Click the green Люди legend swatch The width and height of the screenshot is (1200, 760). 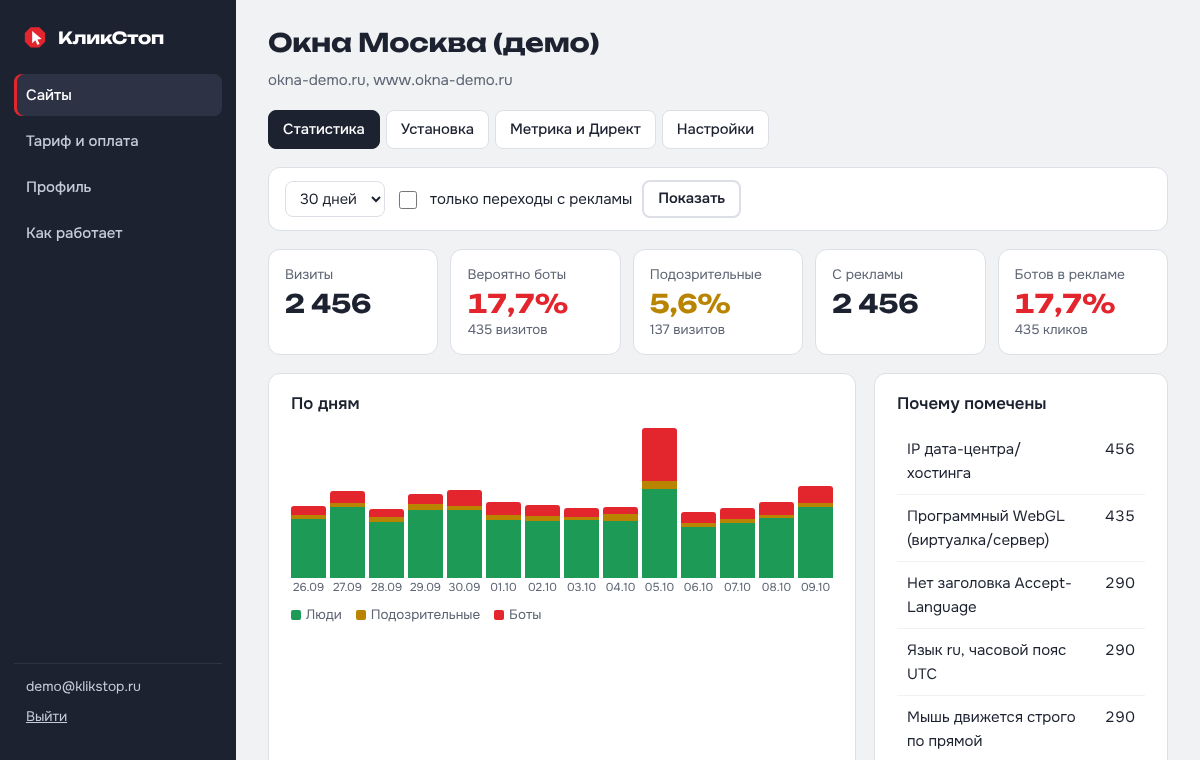[x=296, y=615]
